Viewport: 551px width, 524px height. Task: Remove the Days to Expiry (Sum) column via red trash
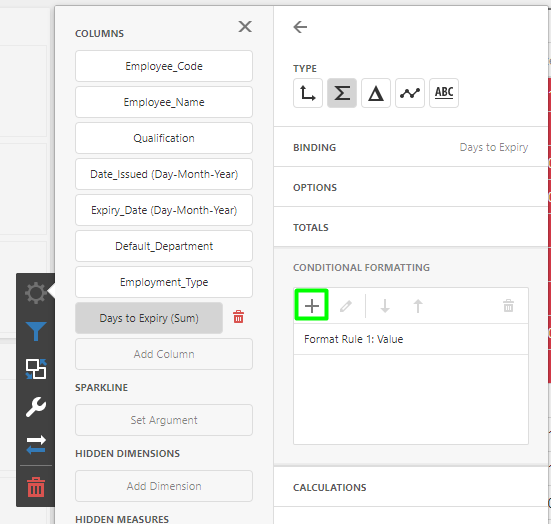pos(239,317)
